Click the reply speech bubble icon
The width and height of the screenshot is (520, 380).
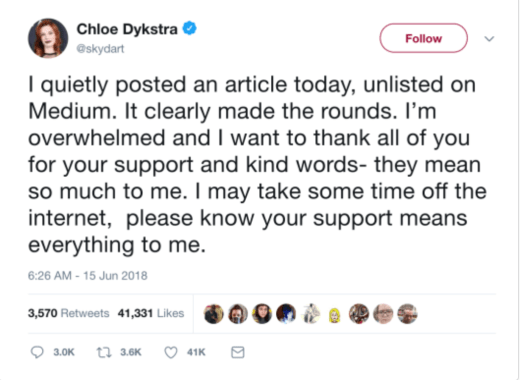pos(37,352)
